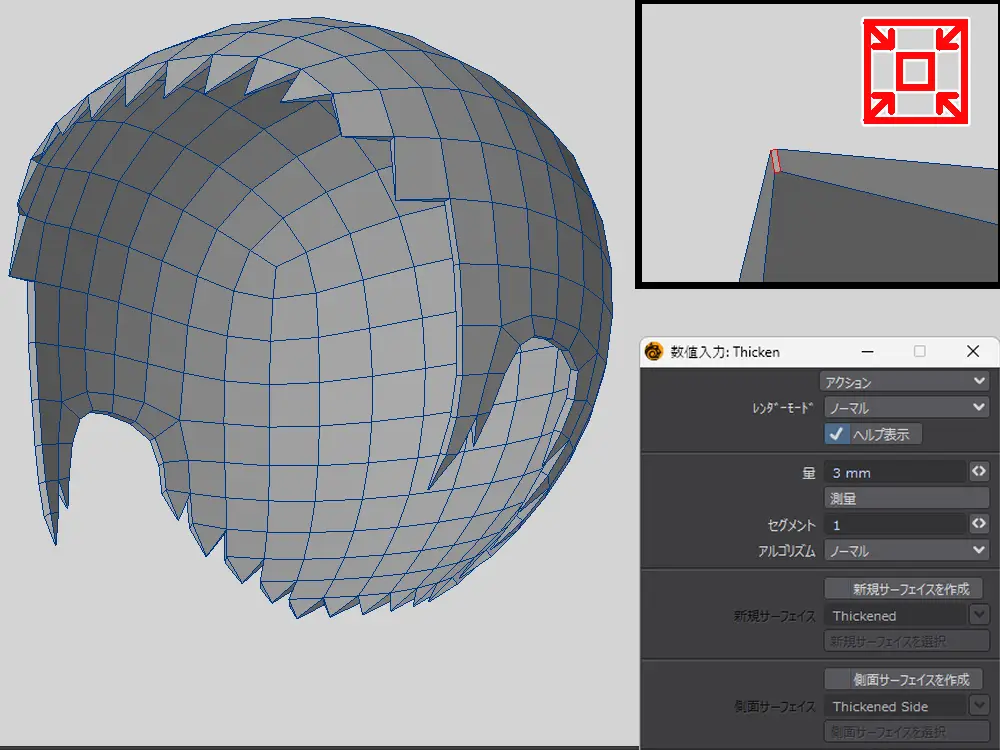Click the arrow stepper beside the 量 field
The height and width of the screenshot is (750, 1000).
[979, 472]
